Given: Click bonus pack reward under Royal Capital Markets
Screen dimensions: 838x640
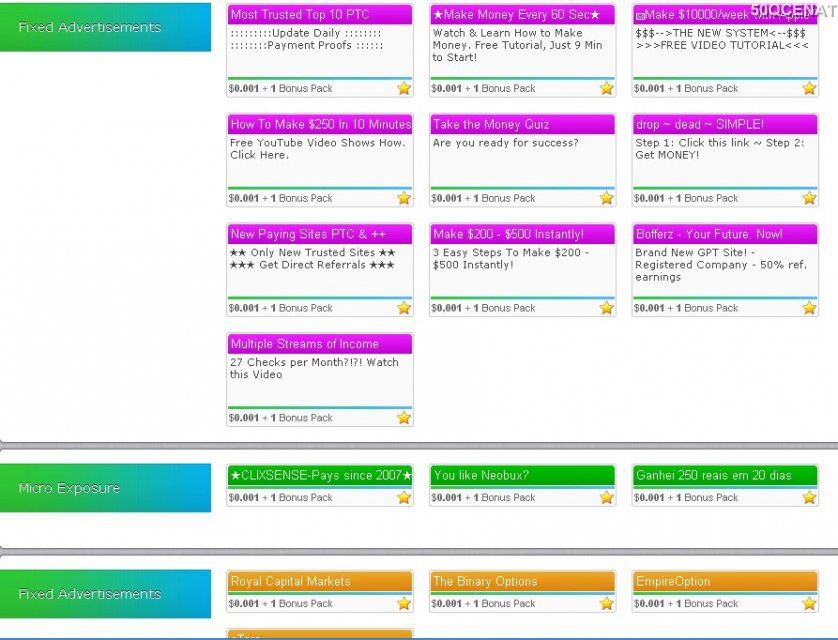Looking at the screenshot, I should (281, 604).
